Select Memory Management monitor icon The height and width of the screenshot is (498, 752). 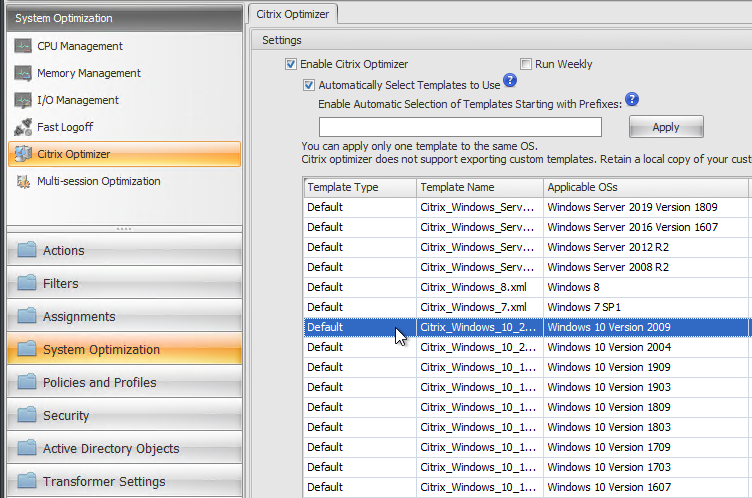pyautogui.click(x=23, y=73)
